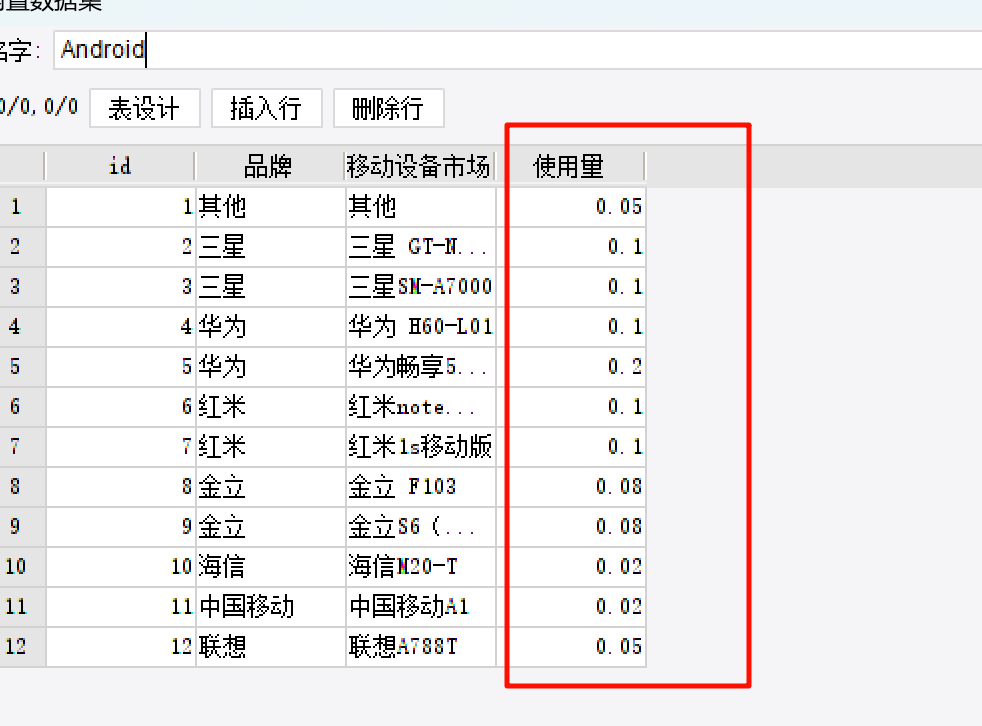Click brand cell 其他 in row 1
This screenshot has height=726, width=982.
point(271,207)
